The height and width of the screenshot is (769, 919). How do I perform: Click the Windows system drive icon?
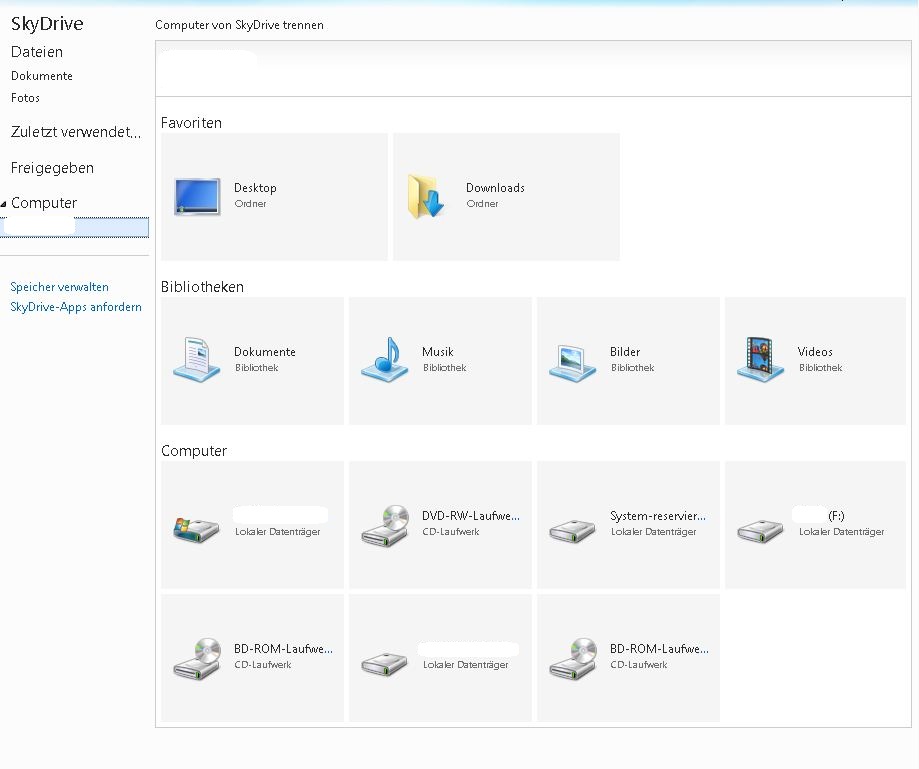pos(196,530)
